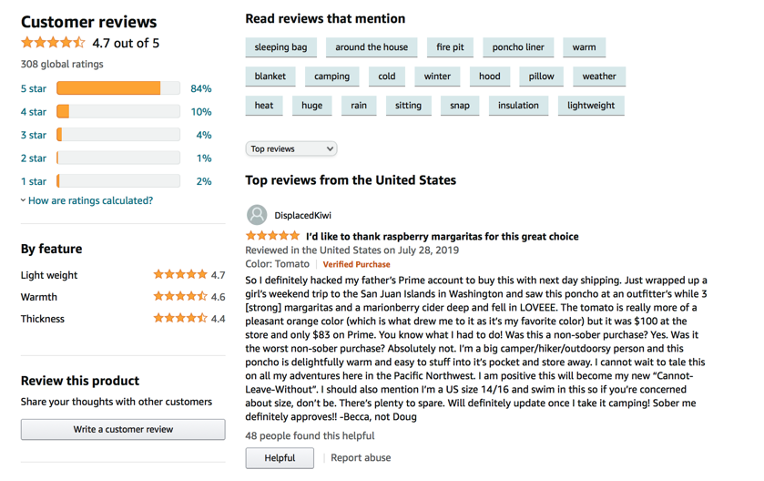Filter reviews by 5 star link
Viewport: 764px width, 481px height.
pyautogui.click(x=34, y=89)
